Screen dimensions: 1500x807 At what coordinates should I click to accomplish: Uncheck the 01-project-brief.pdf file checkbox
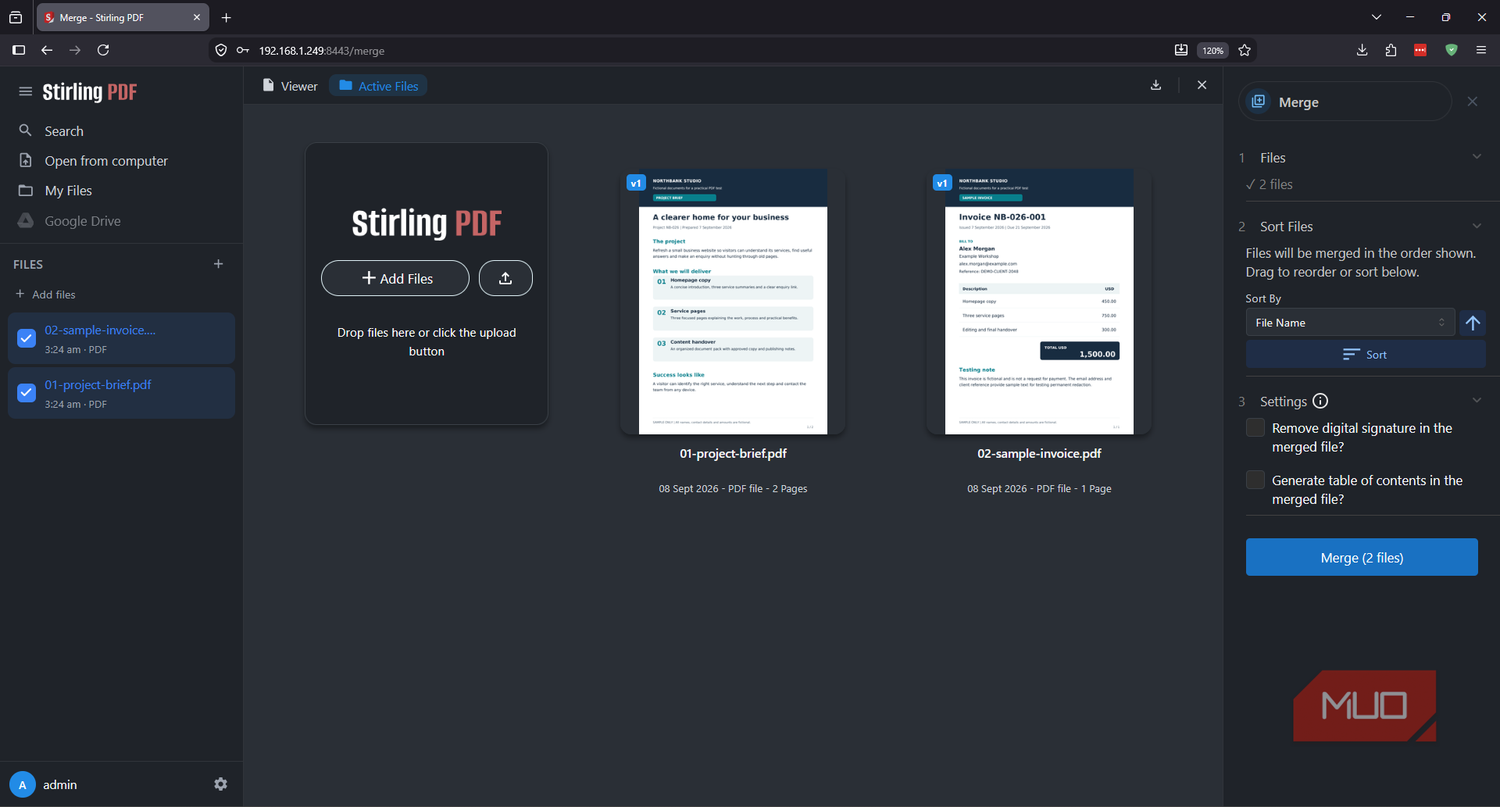pos(27,393)
